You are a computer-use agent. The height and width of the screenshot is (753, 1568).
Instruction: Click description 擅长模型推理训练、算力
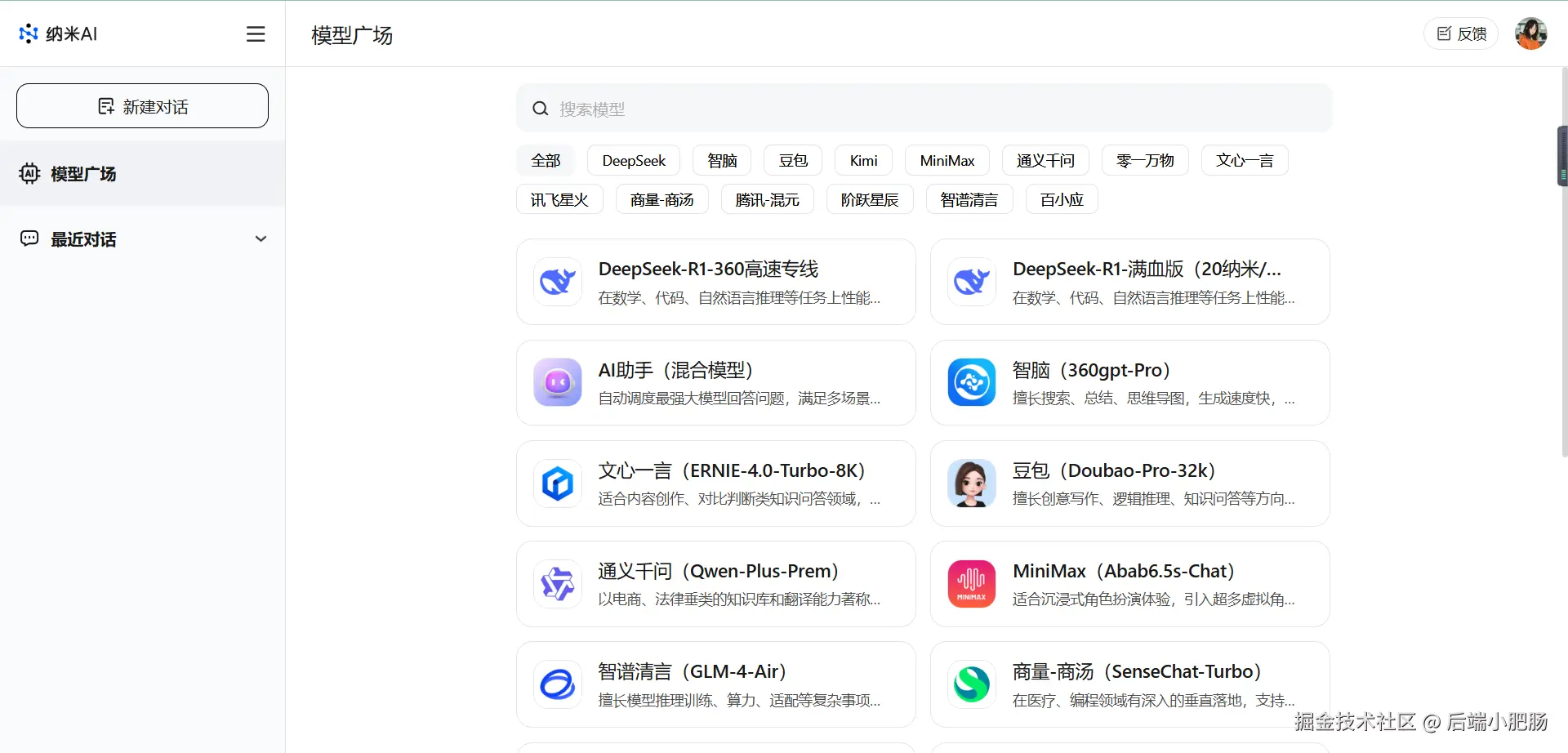739,701
